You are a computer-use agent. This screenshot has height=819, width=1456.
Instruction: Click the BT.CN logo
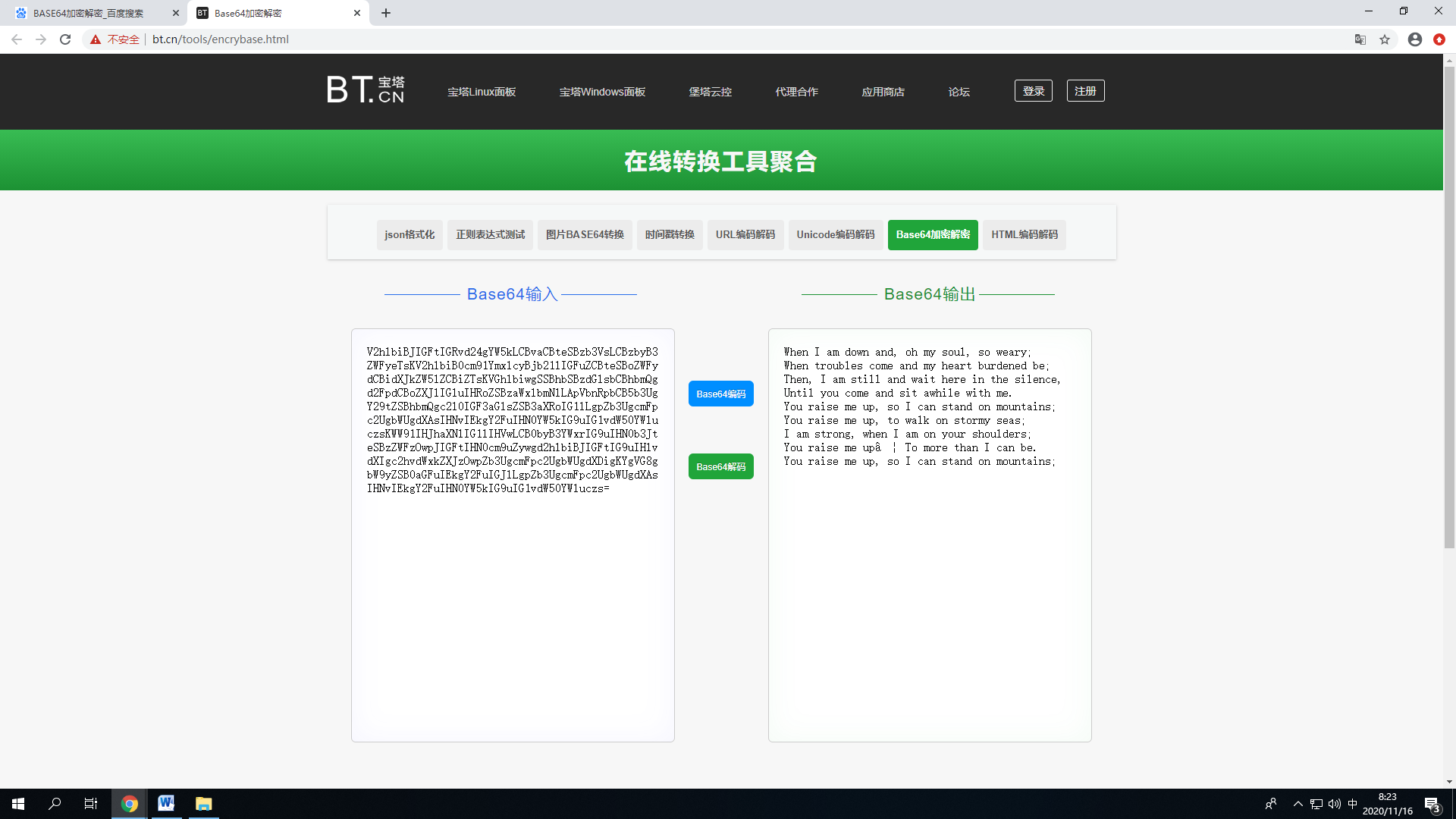pos(366,89)
